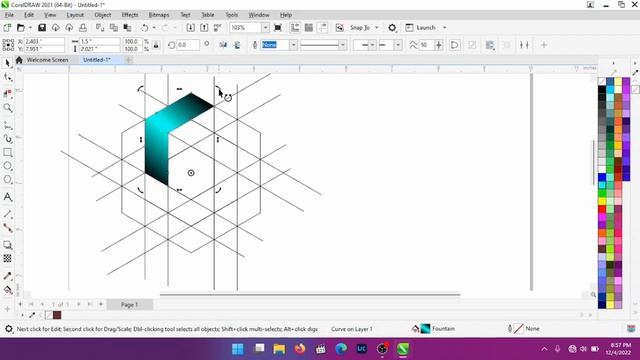
Task: Click the Print icon
Action: [x=83, y=27]
